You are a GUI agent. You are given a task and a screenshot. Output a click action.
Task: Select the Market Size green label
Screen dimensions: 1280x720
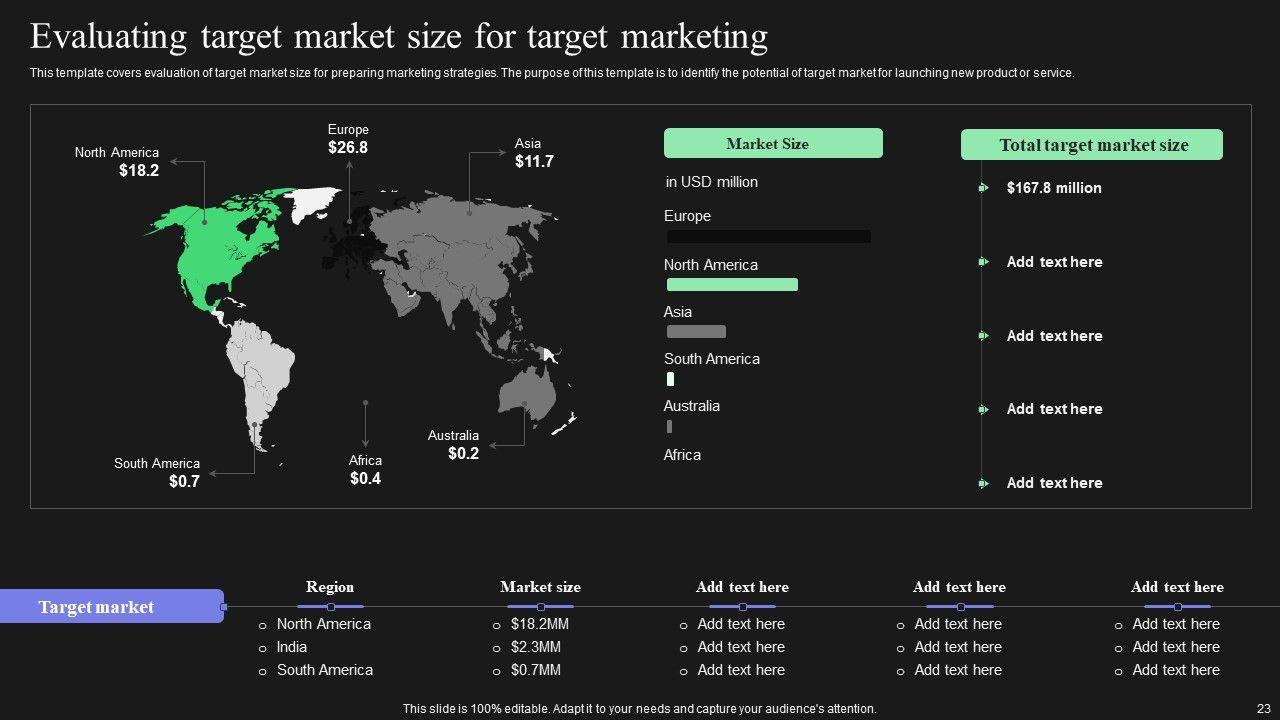pyautogui.click(x=773, y=144)
